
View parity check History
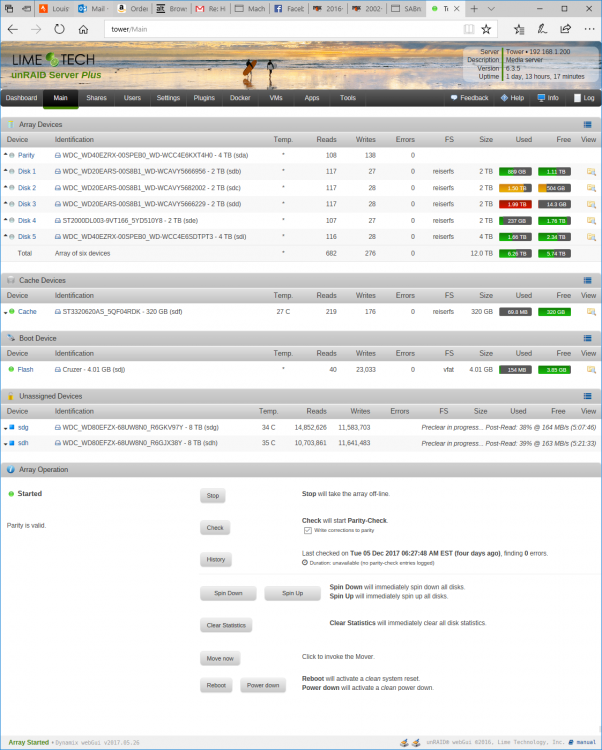pyautogui.click(x=216, y=560)
